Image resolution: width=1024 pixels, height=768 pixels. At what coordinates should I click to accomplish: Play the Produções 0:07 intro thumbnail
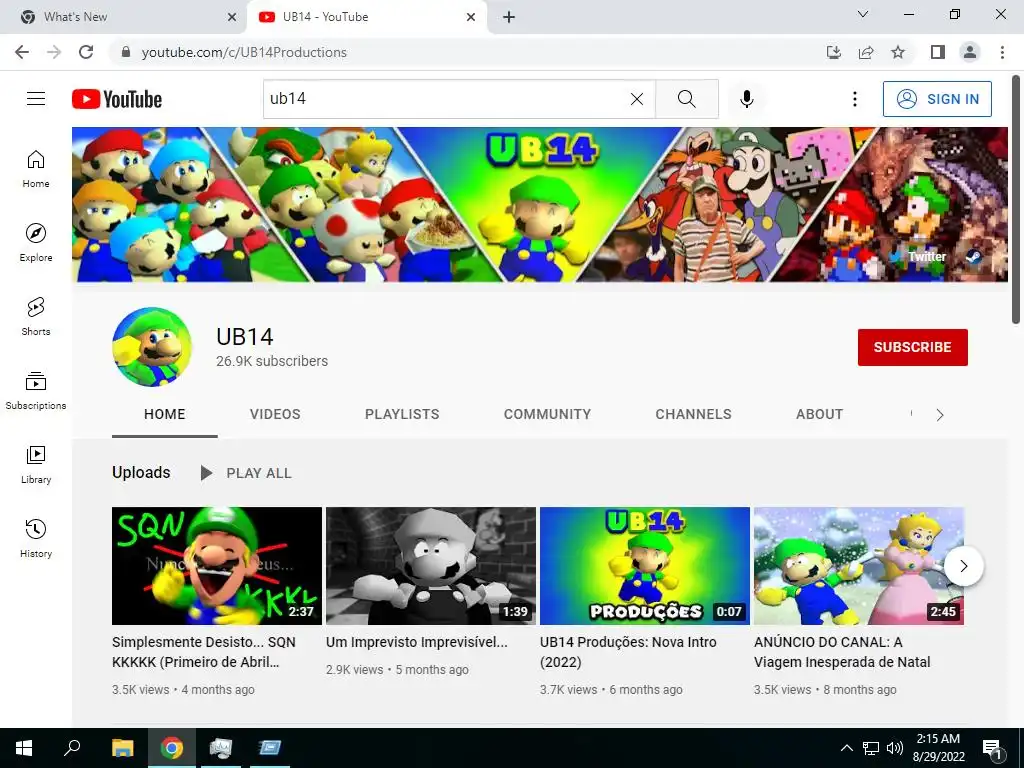(x=645, y=566)
